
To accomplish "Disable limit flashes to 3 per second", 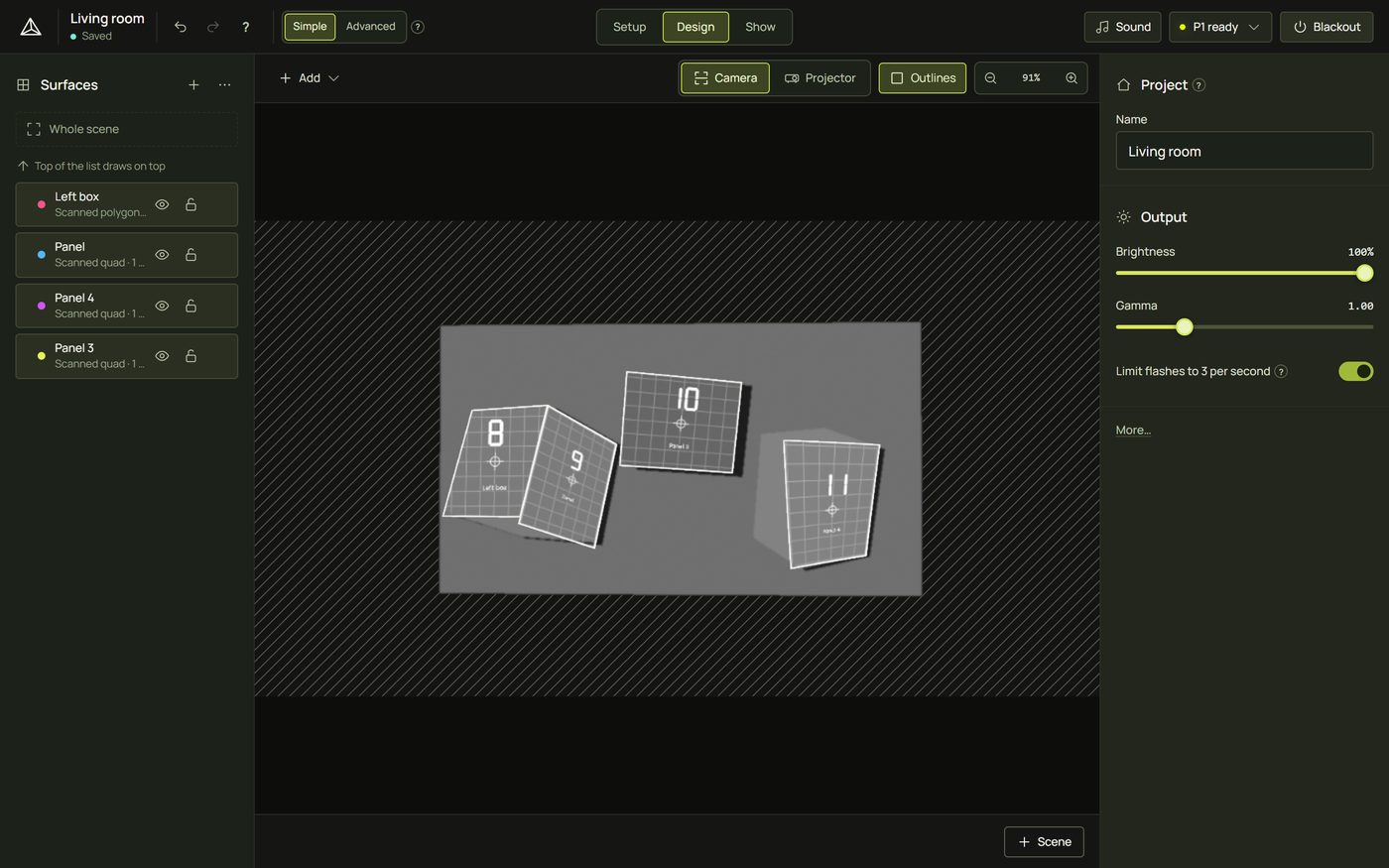I will point(1355,371).
